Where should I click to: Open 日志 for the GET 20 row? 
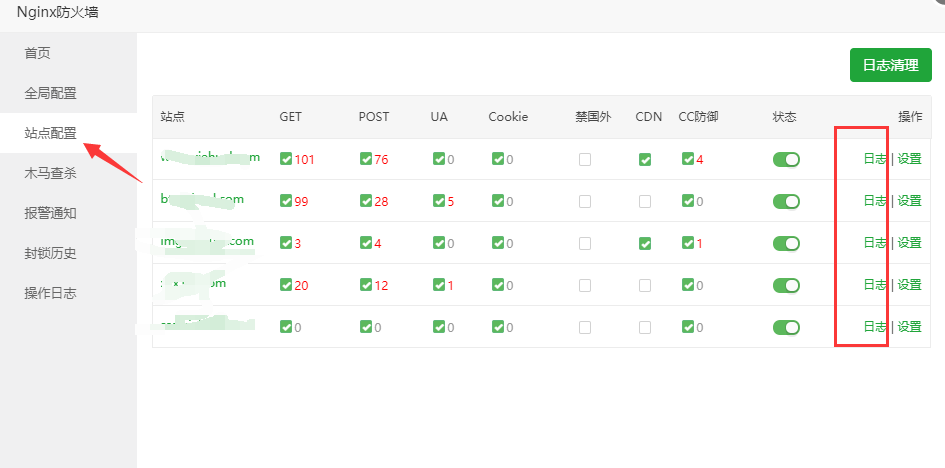[874, 284]
